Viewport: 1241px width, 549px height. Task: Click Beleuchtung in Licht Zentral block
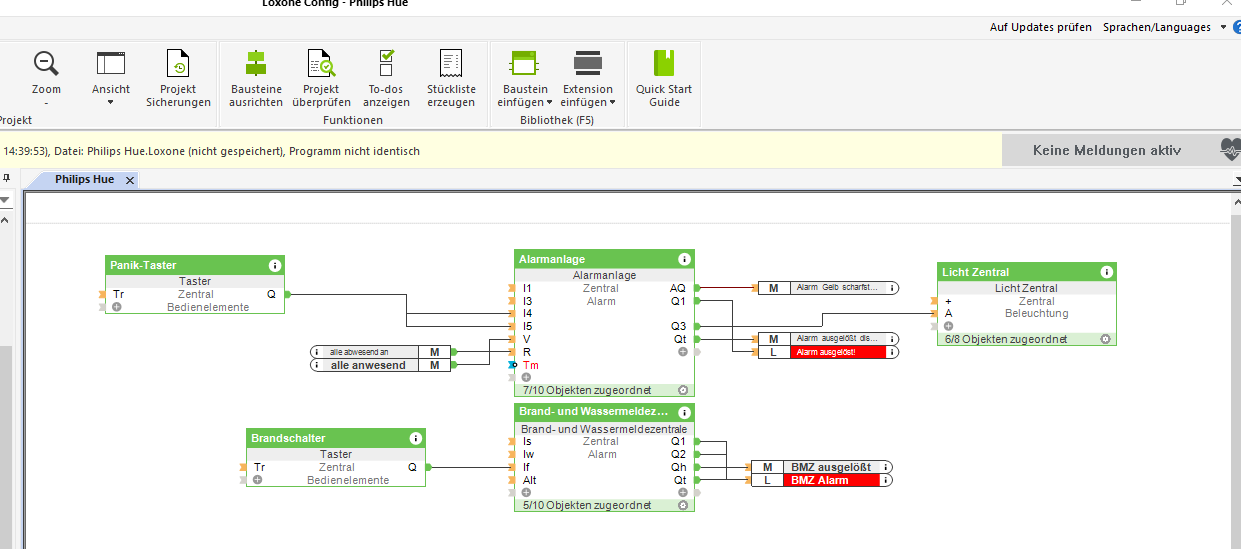(x=1037, y=313)
